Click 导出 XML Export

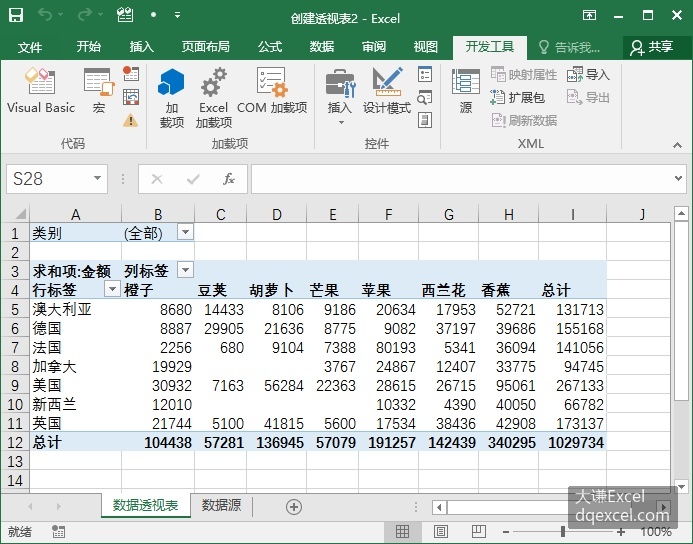click(588, 97)
